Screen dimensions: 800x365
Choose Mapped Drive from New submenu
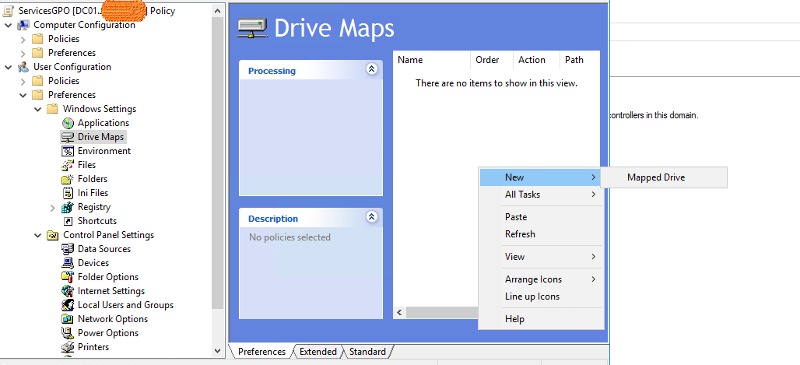(x=664, y=178)
